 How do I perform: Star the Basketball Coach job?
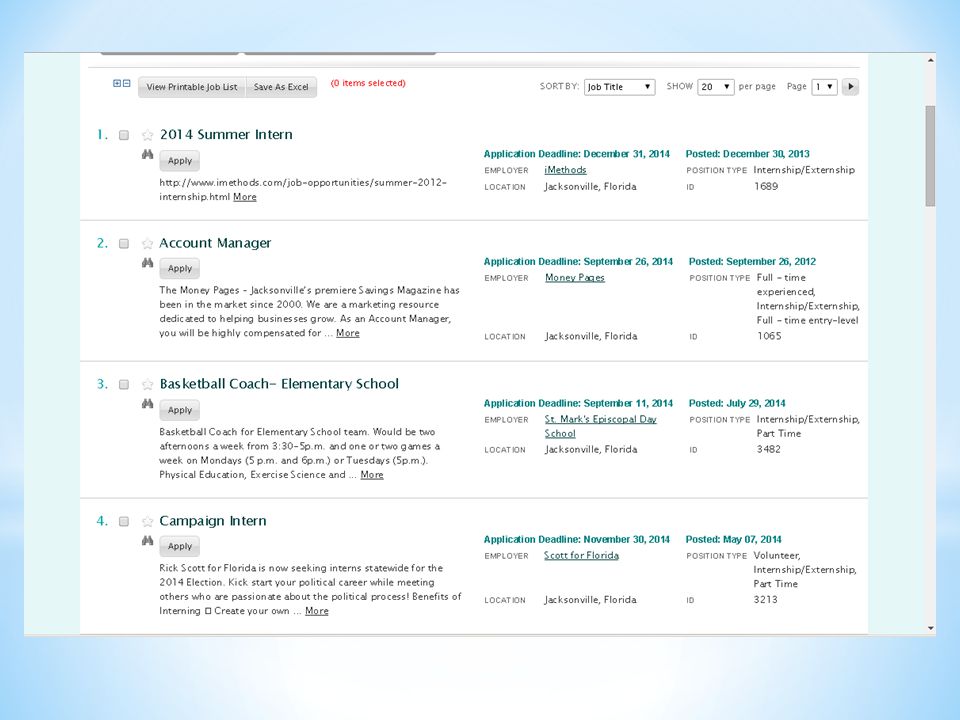[x=148, y=384]
